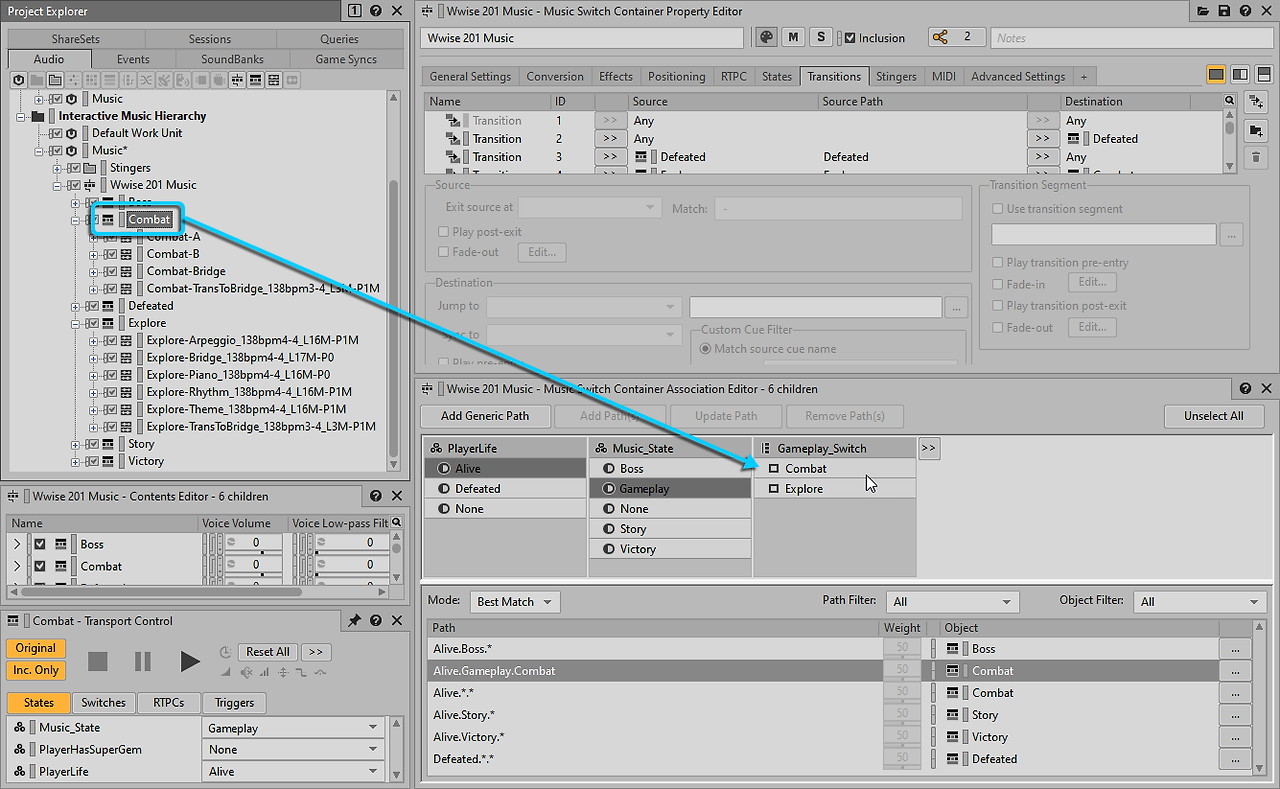Click the Pause button in Transport Control

[x=143, y=661]
